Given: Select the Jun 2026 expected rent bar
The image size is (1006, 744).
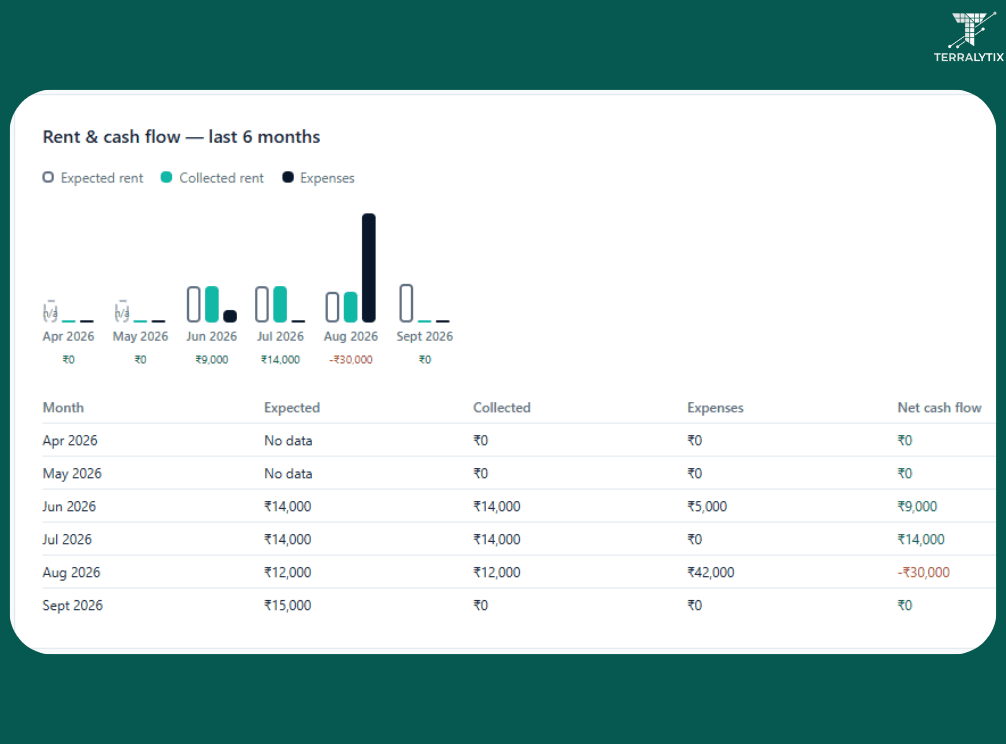Looking at the screenshot, I should pos(194,304).
